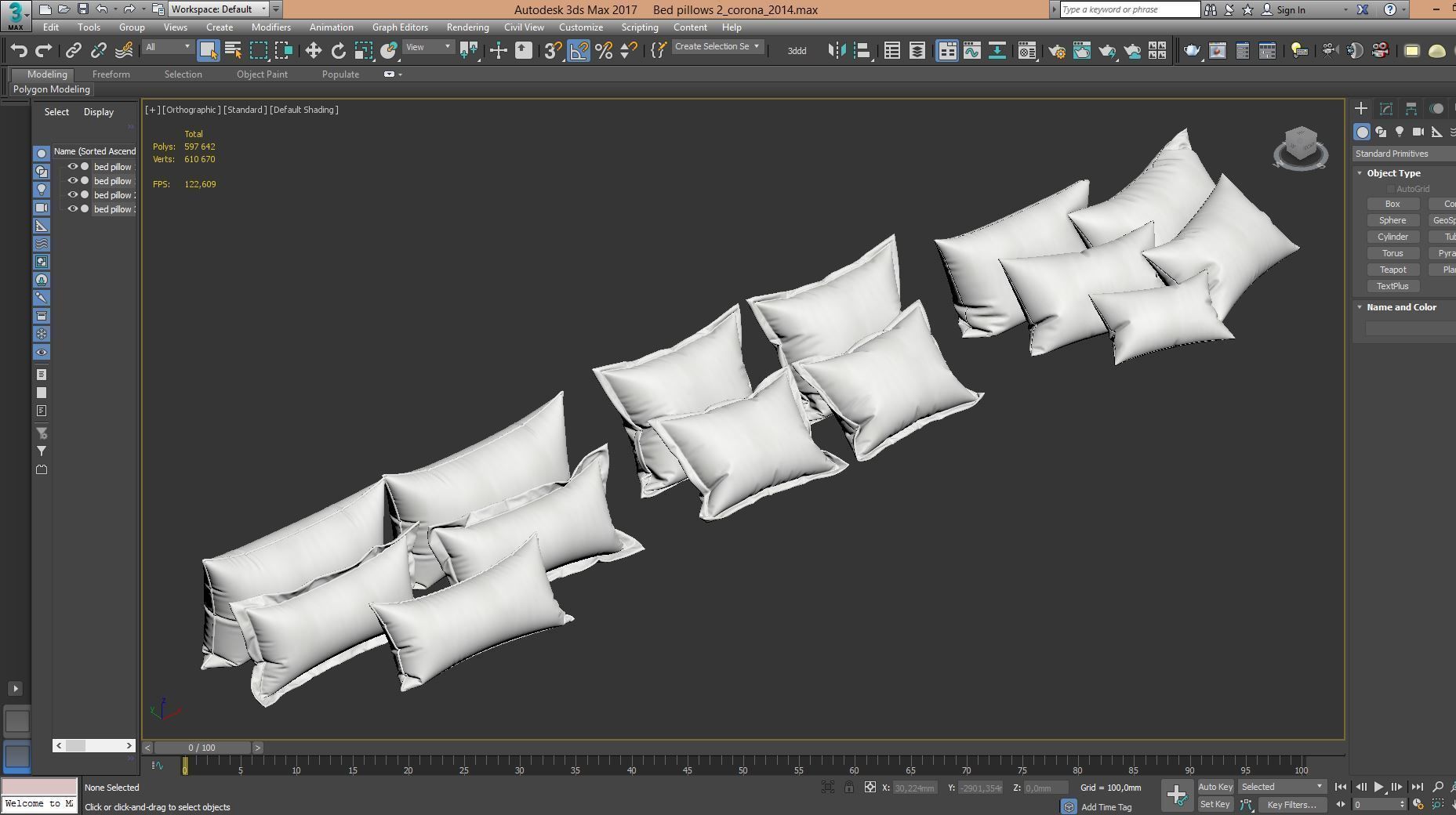1456x815 pixels.
Task: Toggle Display Geometry filter in Scene Explorer
Action: pos(42,154)
